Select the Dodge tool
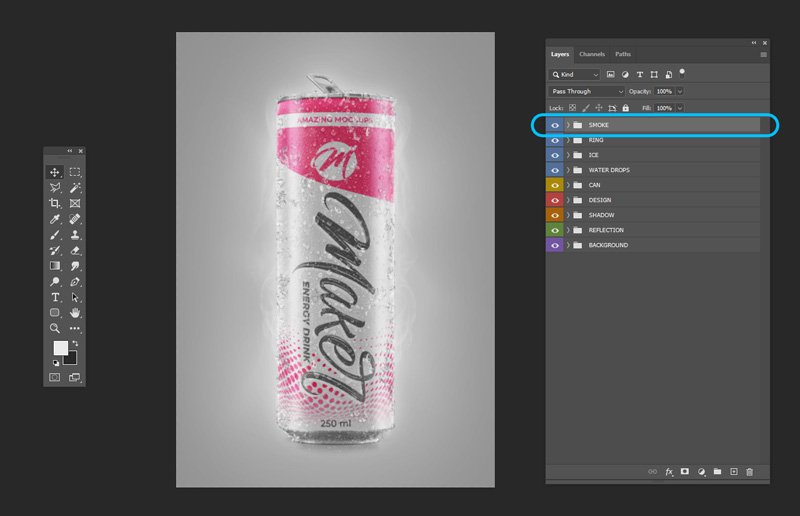 pos(55,282)
